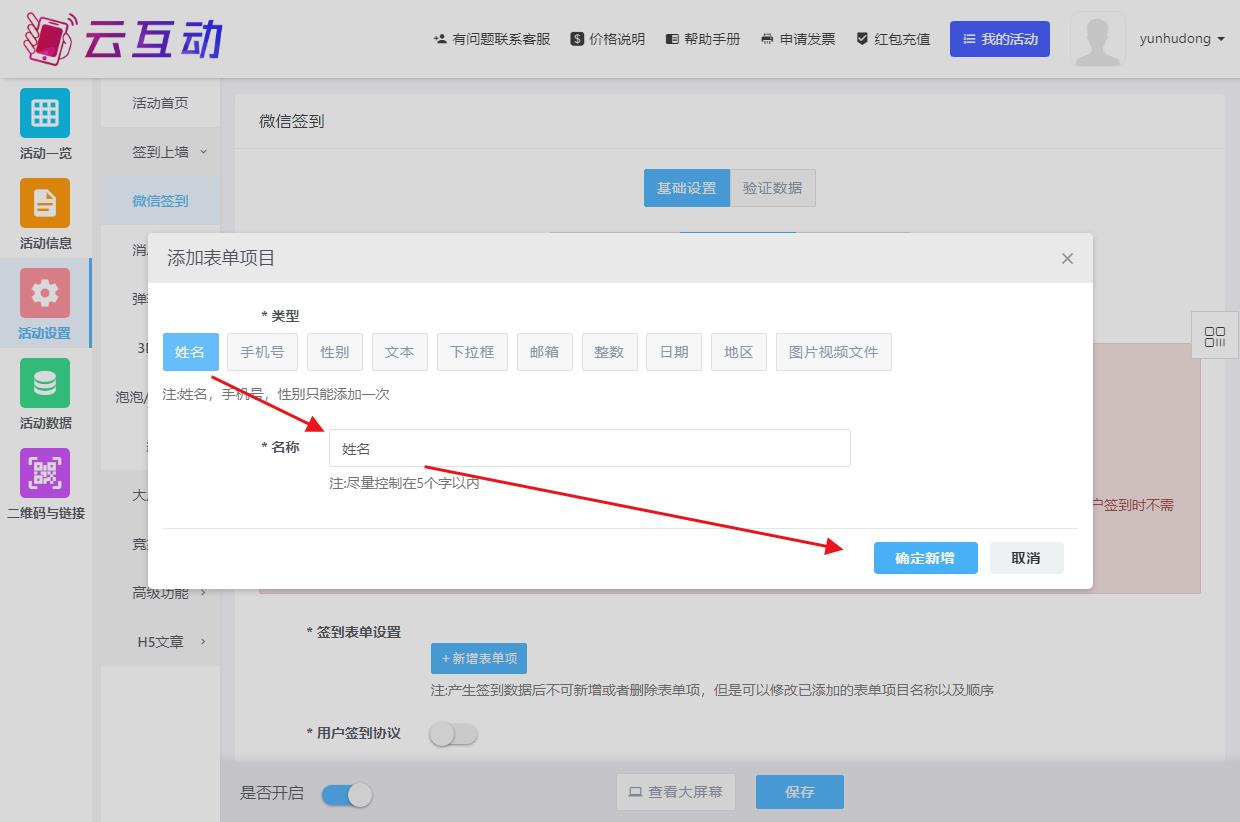The height and width of the screenshot is (822, 1240).
Task: Open the 活动设置 gear icon
Action: (x=45, y=293)
